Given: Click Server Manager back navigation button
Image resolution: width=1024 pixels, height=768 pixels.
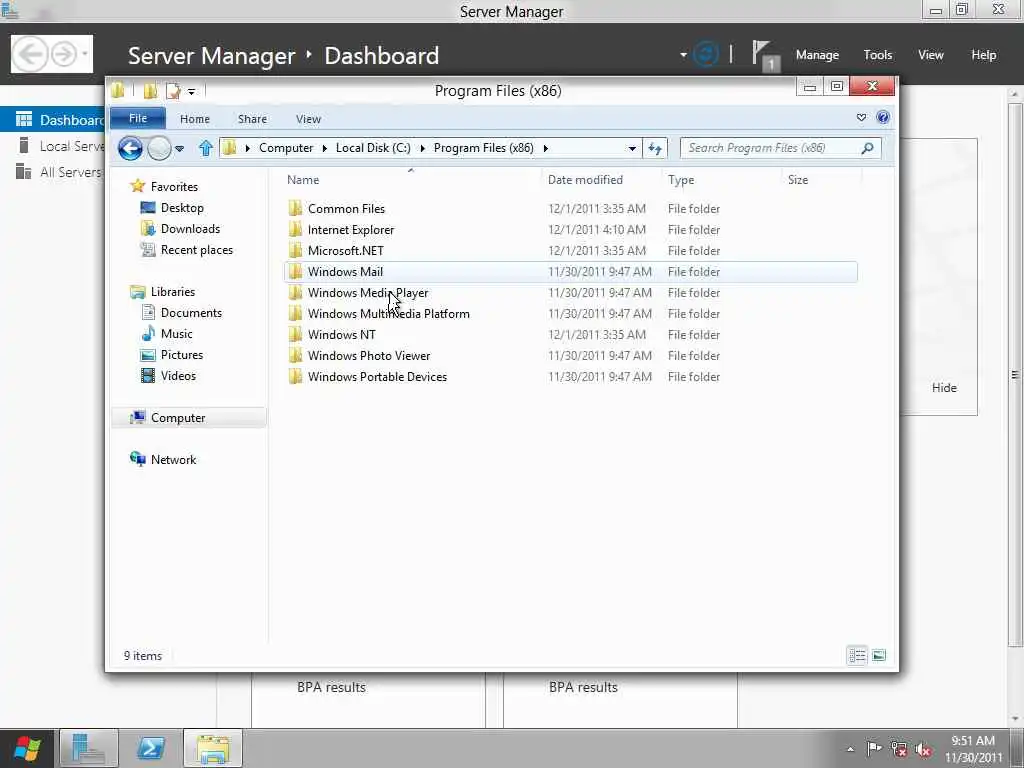Looking at the screenshot, I should 29,54.
